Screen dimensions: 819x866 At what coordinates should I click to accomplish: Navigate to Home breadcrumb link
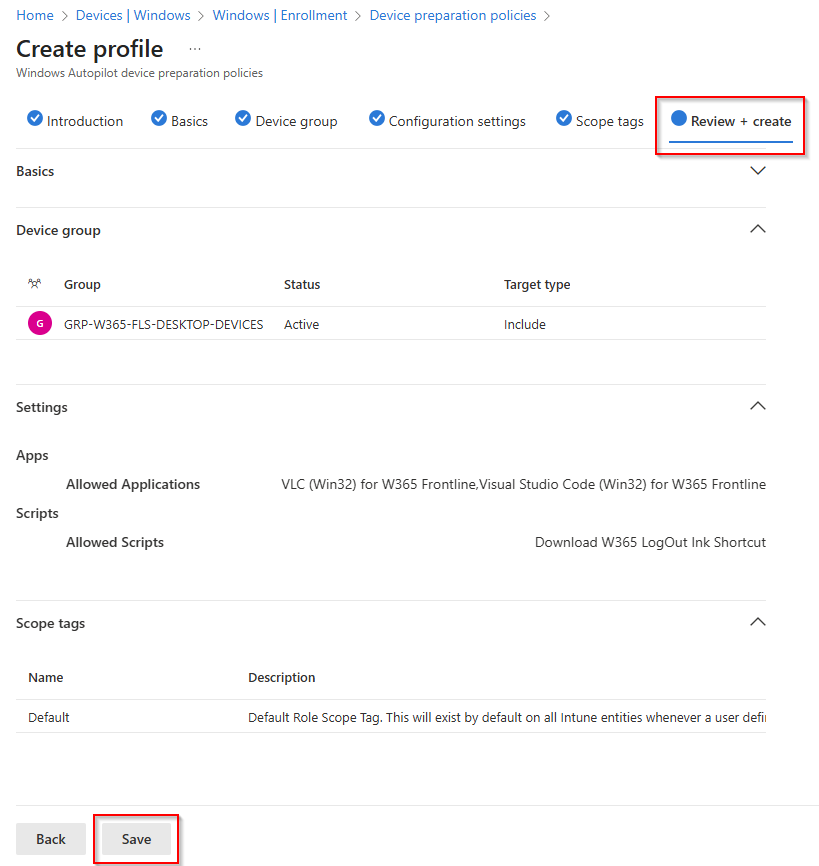click(35, 15)
